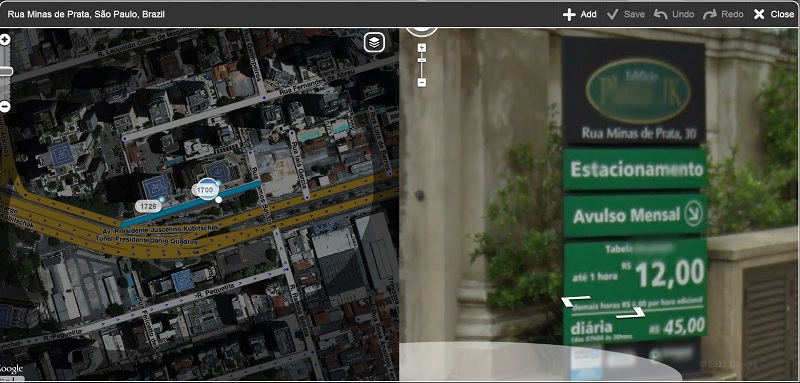Viewport: 800px width, 383px height.
Task: Add a new feature
Action: point(580,14)
